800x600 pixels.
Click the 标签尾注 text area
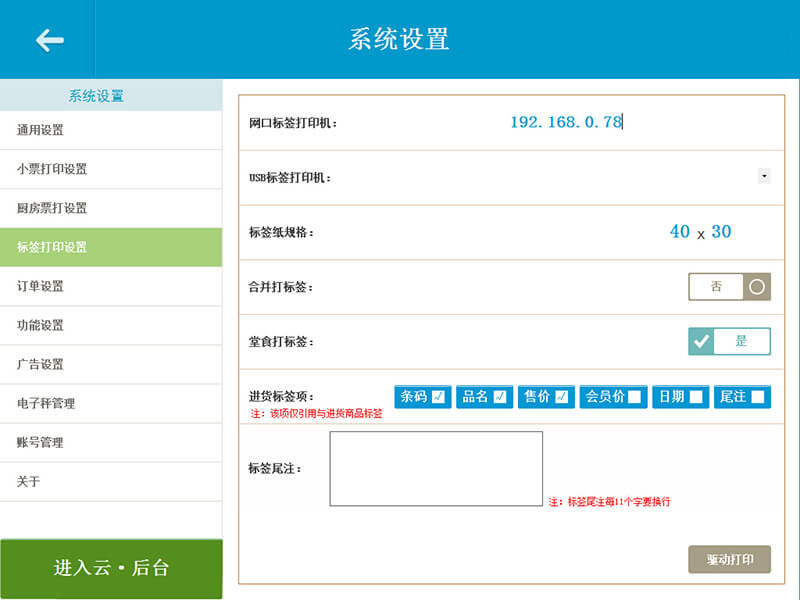(x=436, y=468)
